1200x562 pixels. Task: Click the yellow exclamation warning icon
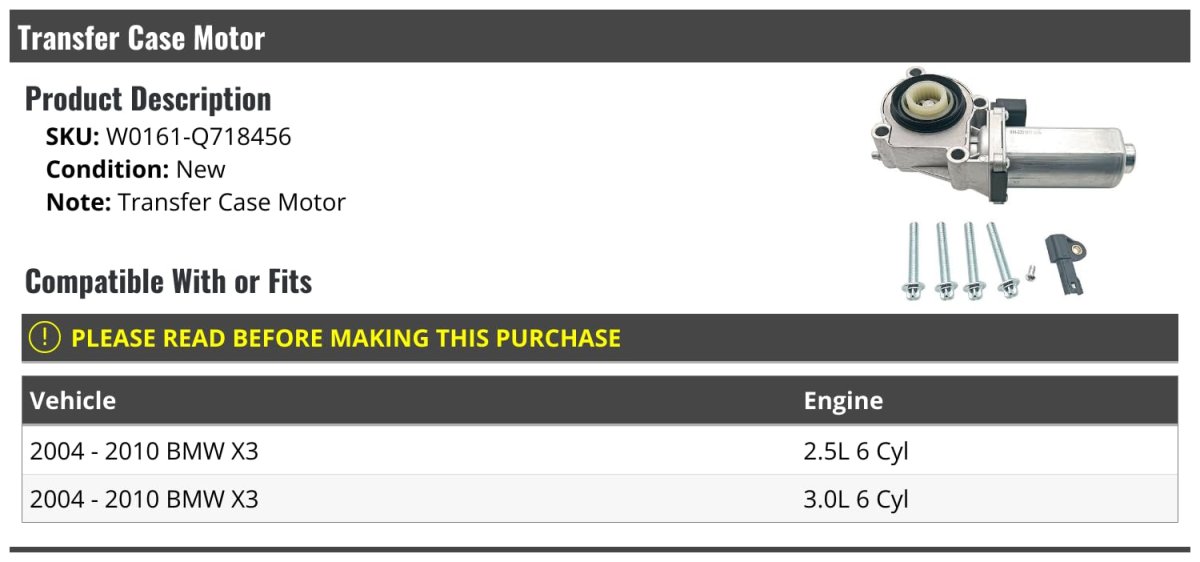[x=45, y=338]
